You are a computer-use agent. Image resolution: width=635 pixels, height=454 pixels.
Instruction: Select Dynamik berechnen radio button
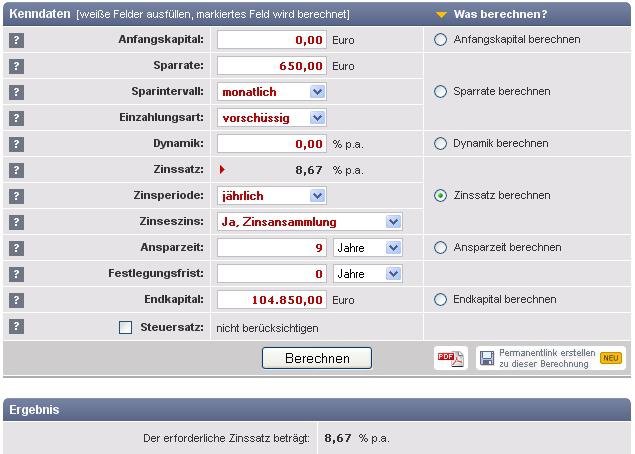(x=440, y=144)
